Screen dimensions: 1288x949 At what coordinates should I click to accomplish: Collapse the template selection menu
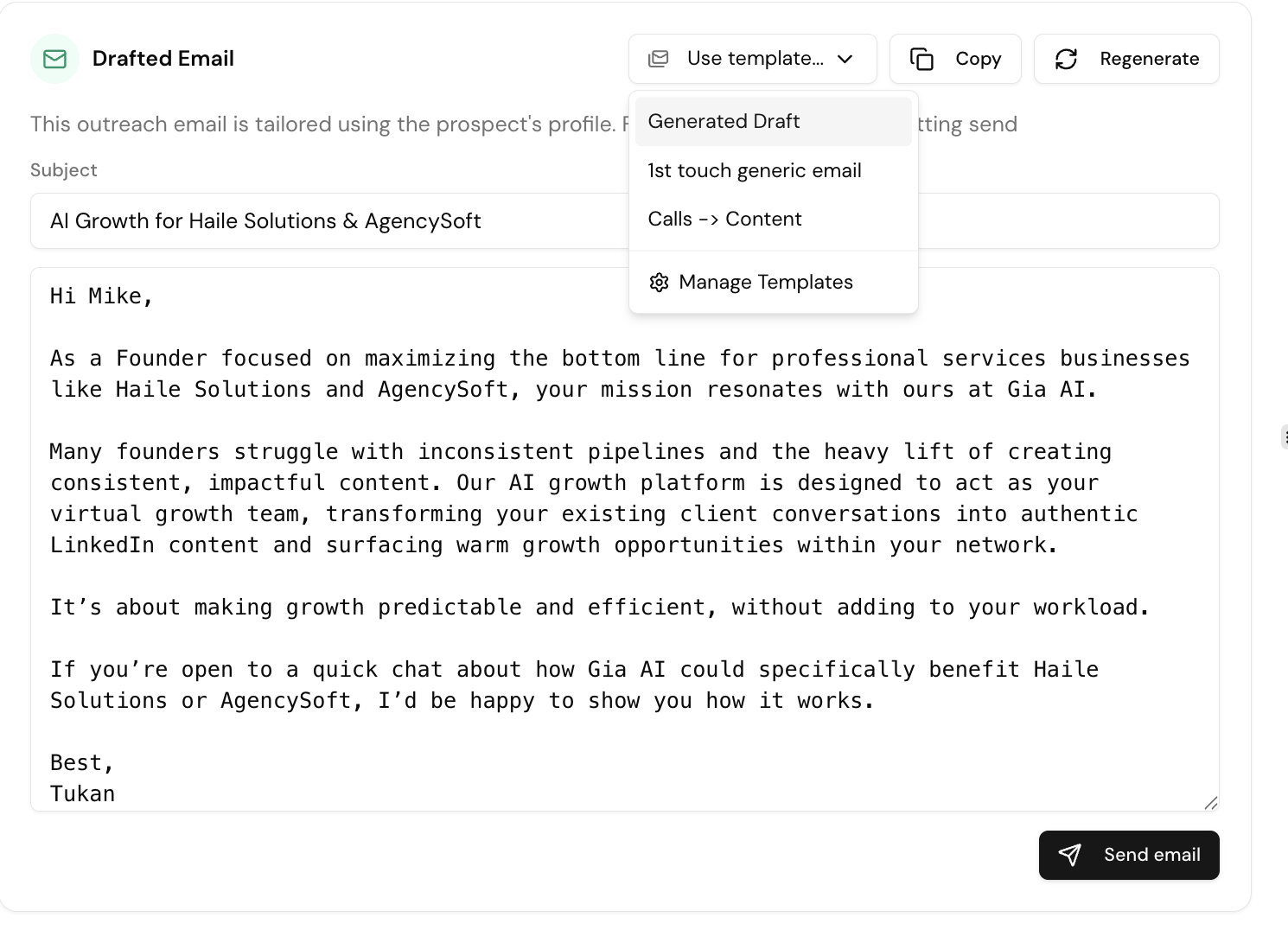click(x=752, y=58)
